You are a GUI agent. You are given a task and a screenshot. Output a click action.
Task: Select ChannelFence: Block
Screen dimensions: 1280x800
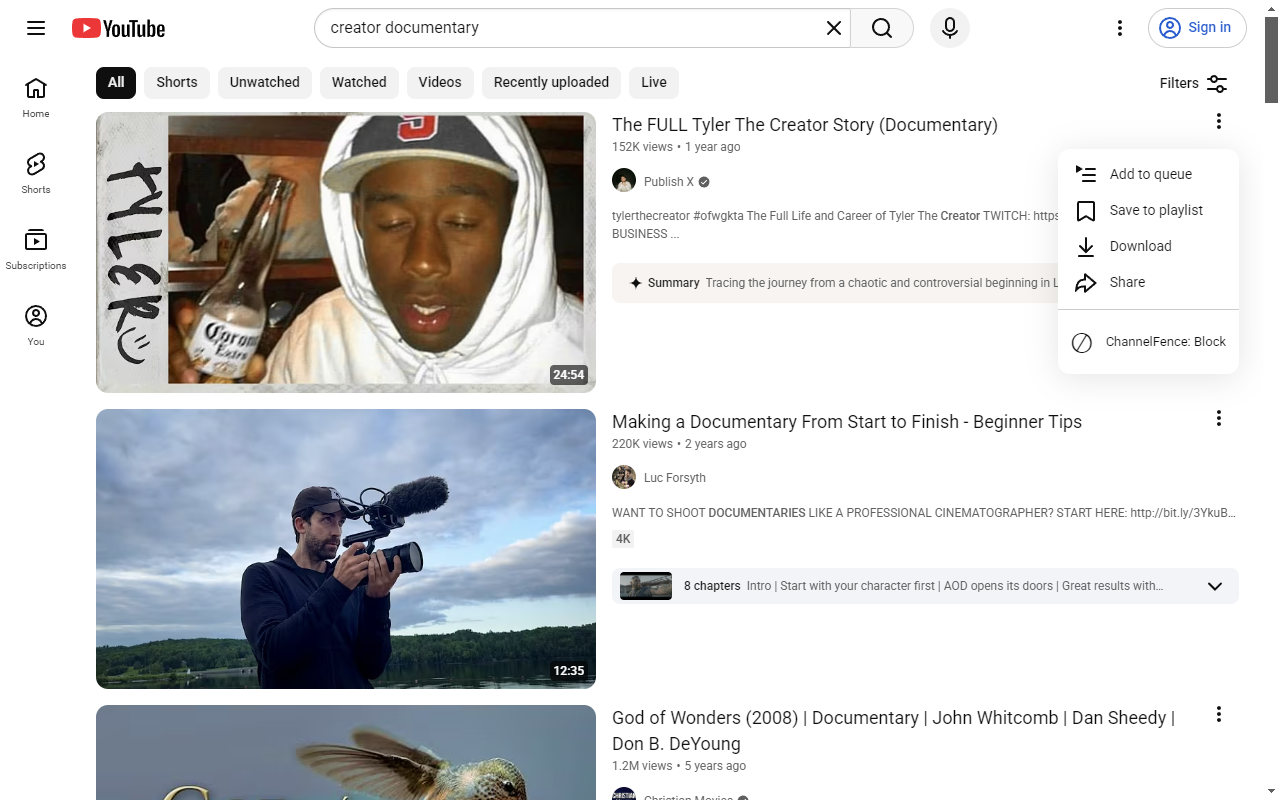(x=1148, y=342)
